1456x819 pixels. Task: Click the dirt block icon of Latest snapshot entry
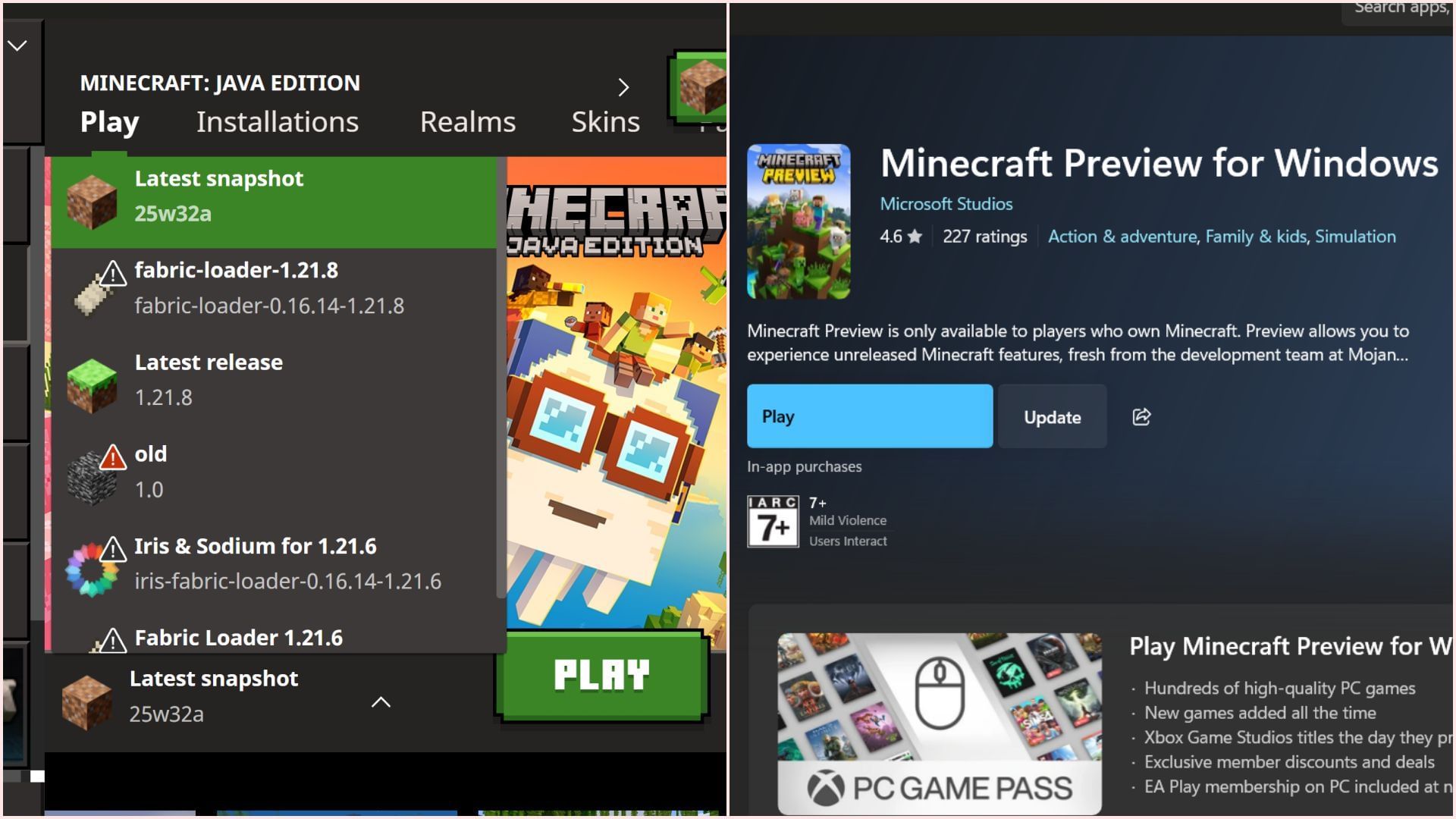click(92, 201)
